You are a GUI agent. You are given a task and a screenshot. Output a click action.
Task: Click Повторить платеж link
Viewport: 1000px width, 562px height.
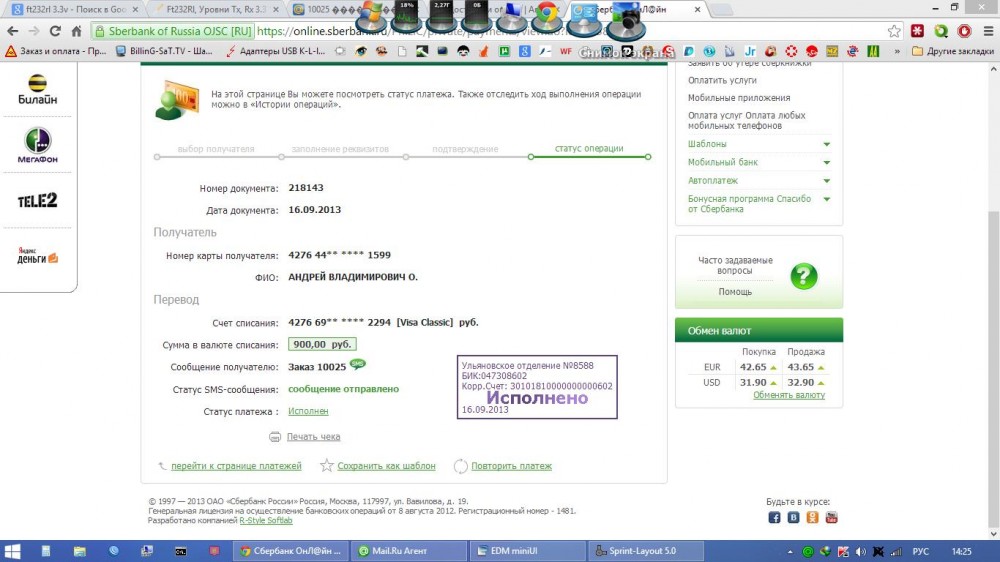[x=511, y=466]
